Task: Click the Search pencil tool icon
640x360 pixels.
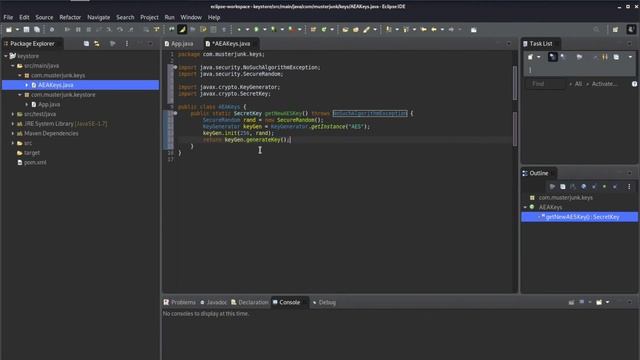Action: (367, 29)
